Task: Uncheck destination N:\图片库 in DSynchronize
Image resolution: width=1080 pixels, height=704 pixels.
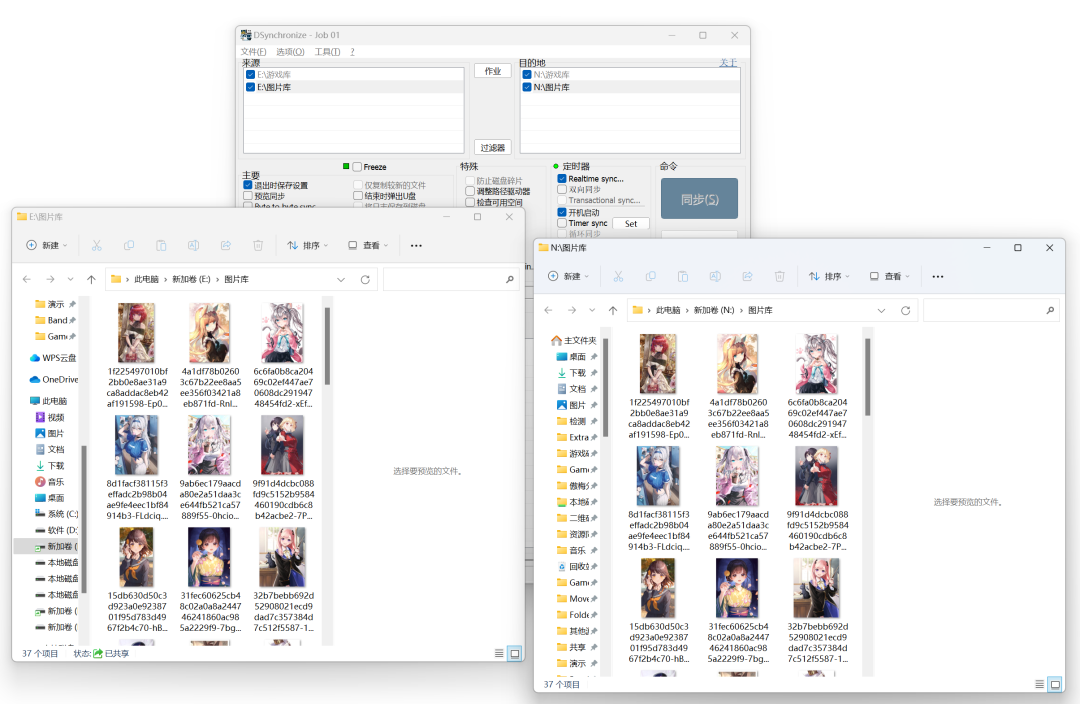Action: click(527, 87)
